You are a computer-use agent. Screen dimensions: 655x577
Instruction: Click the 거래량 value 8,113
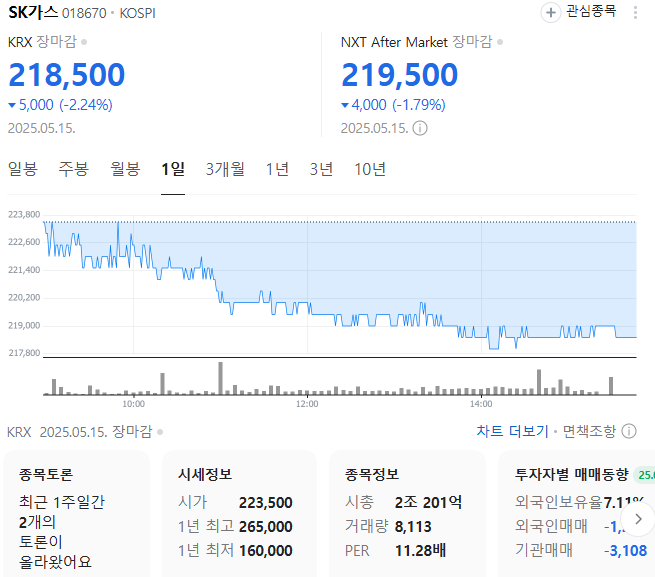point(413,526)
